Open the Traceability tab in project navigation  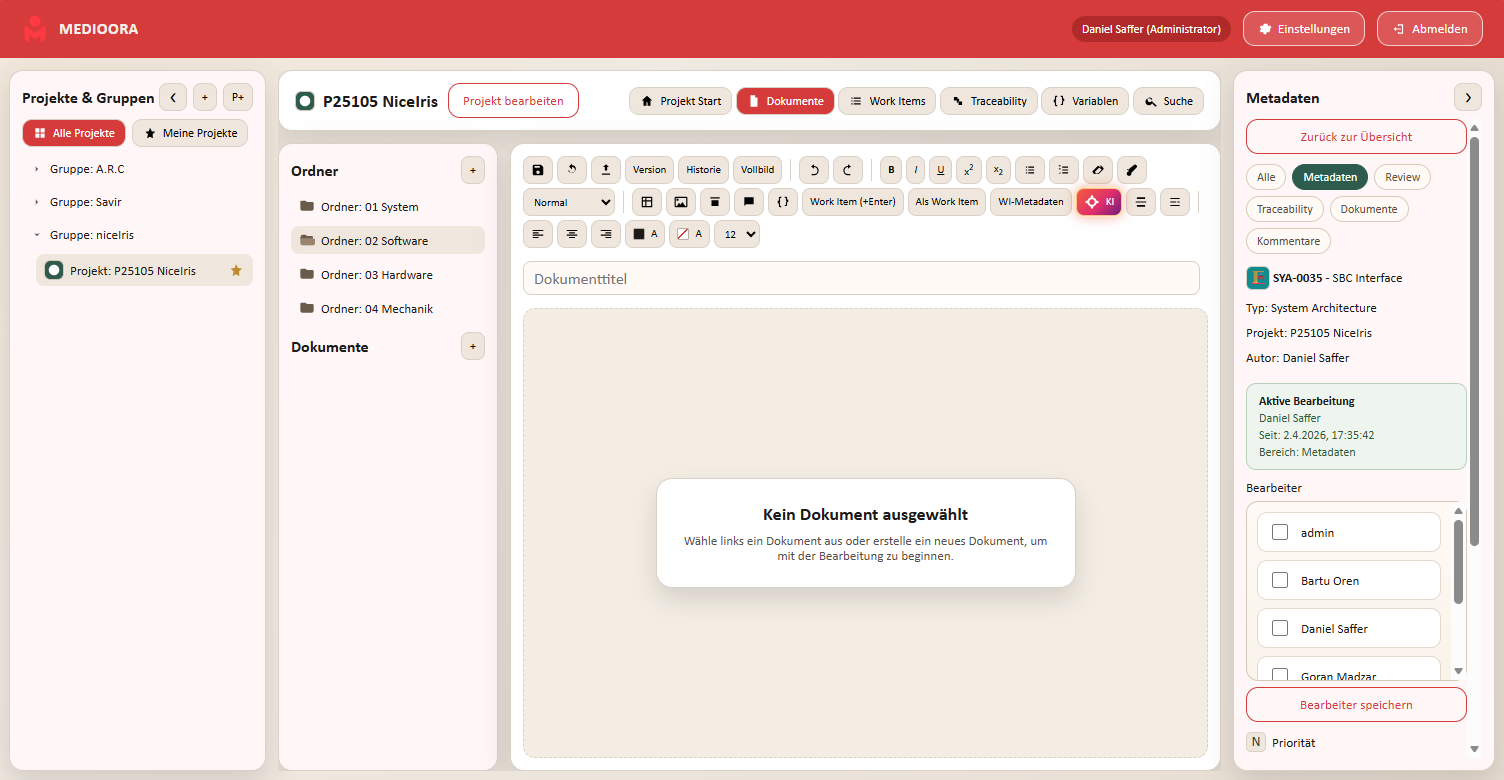pos(988,101)
